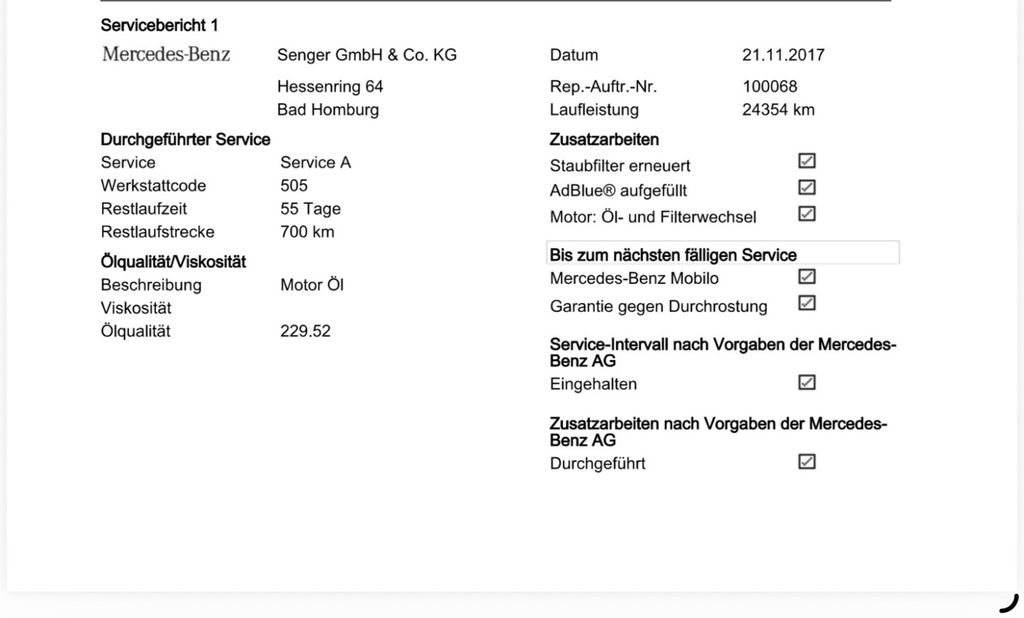
Task: Toggle the Eingehalten checkbox
Action: coord(807,382)
